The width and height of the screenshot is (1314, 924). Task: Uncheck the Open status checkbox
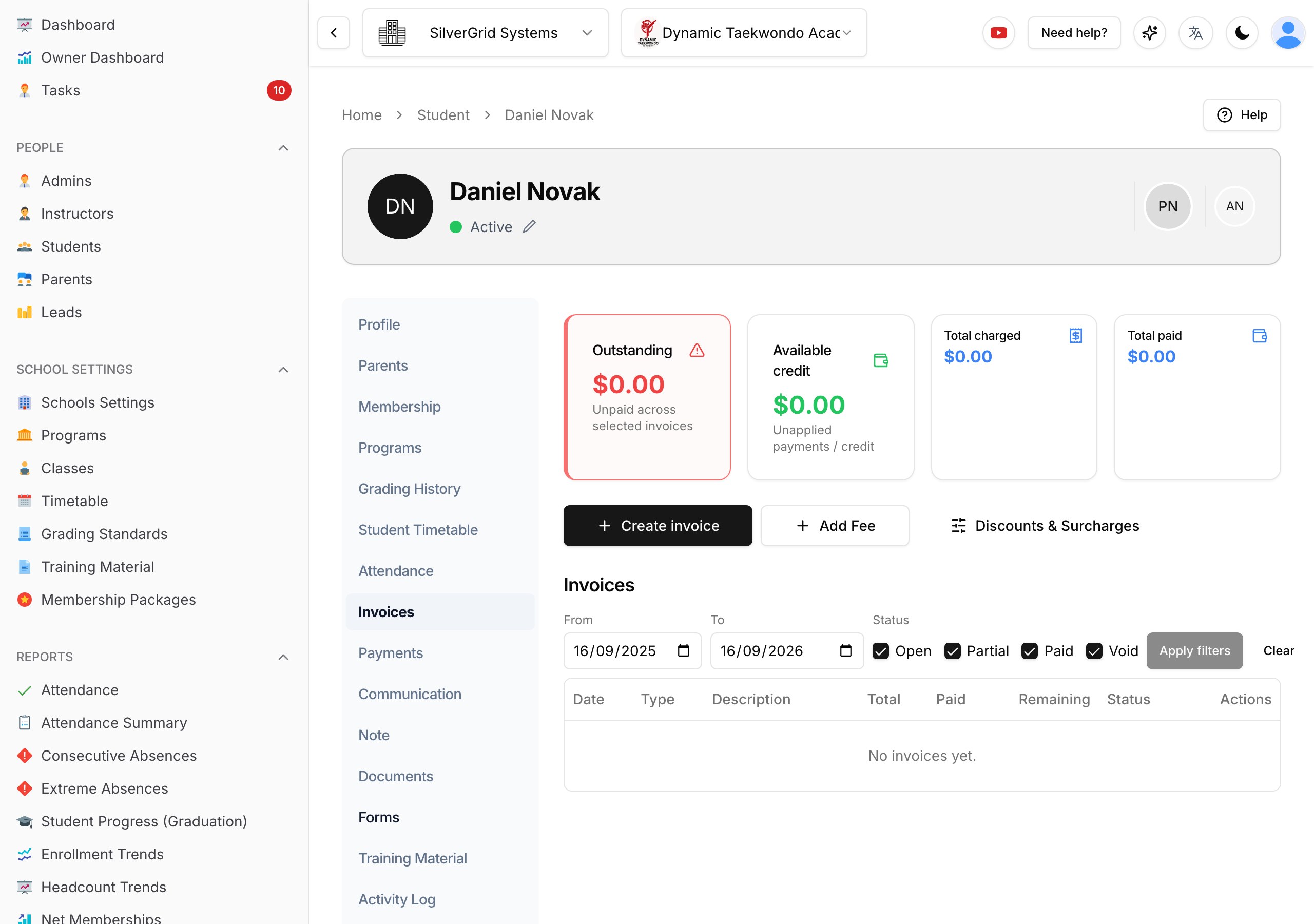coord(881,651)
